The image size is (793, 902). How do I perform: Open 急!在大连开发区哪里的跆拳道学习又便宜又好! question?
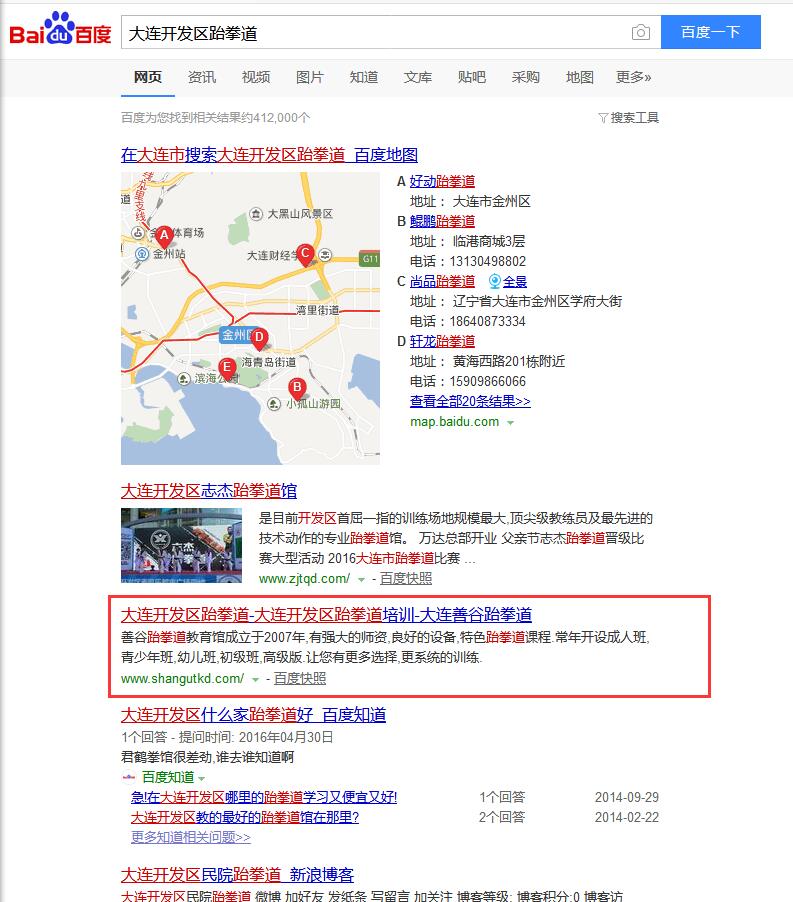coord(264,797)
